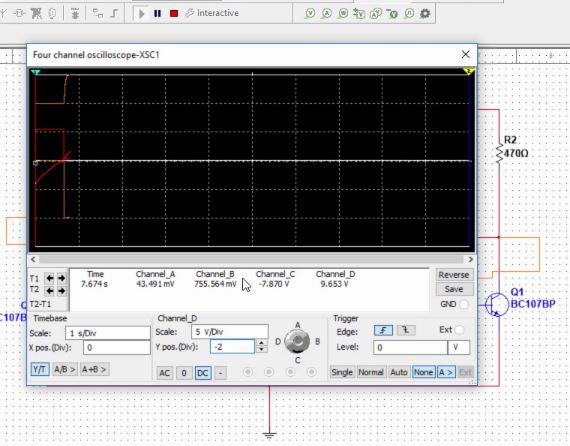
Task: Click the Reverse button
Action: point(454,275)
